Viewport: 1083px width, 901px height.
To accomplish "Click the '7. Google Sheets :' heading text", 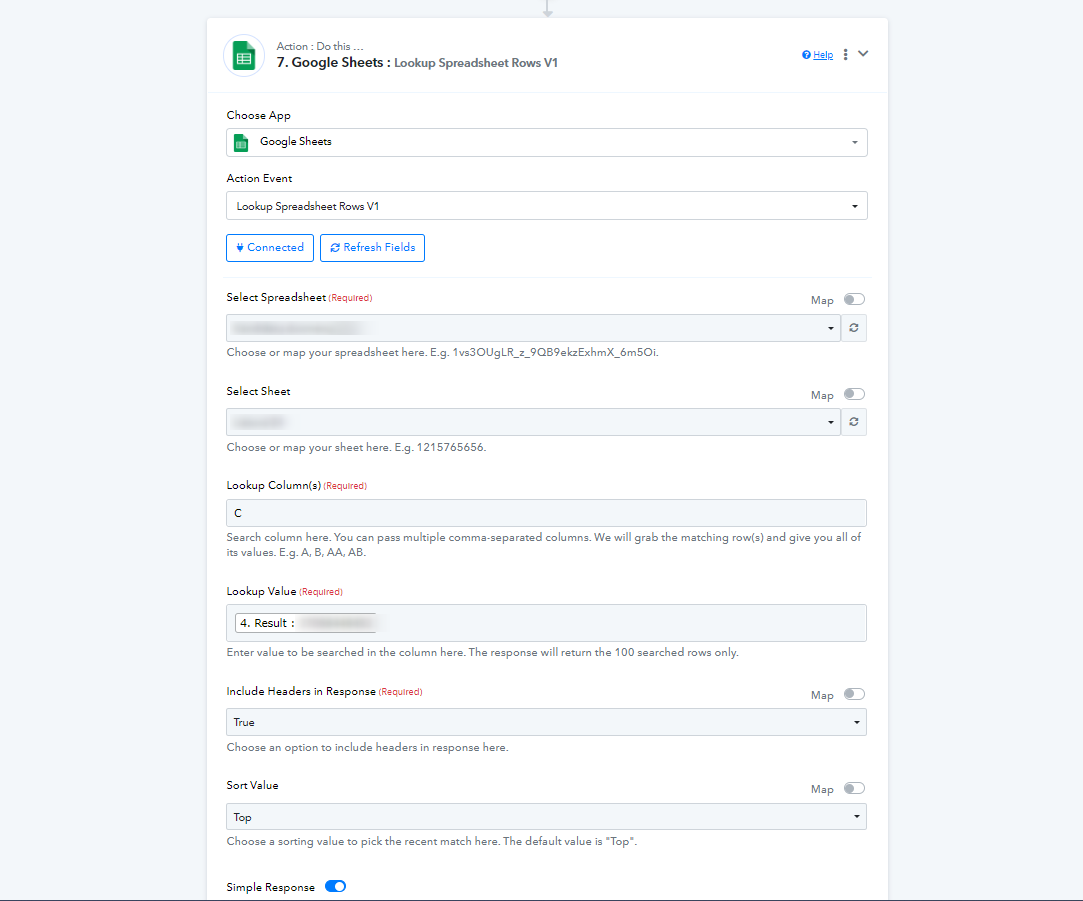I will point(334,62).
